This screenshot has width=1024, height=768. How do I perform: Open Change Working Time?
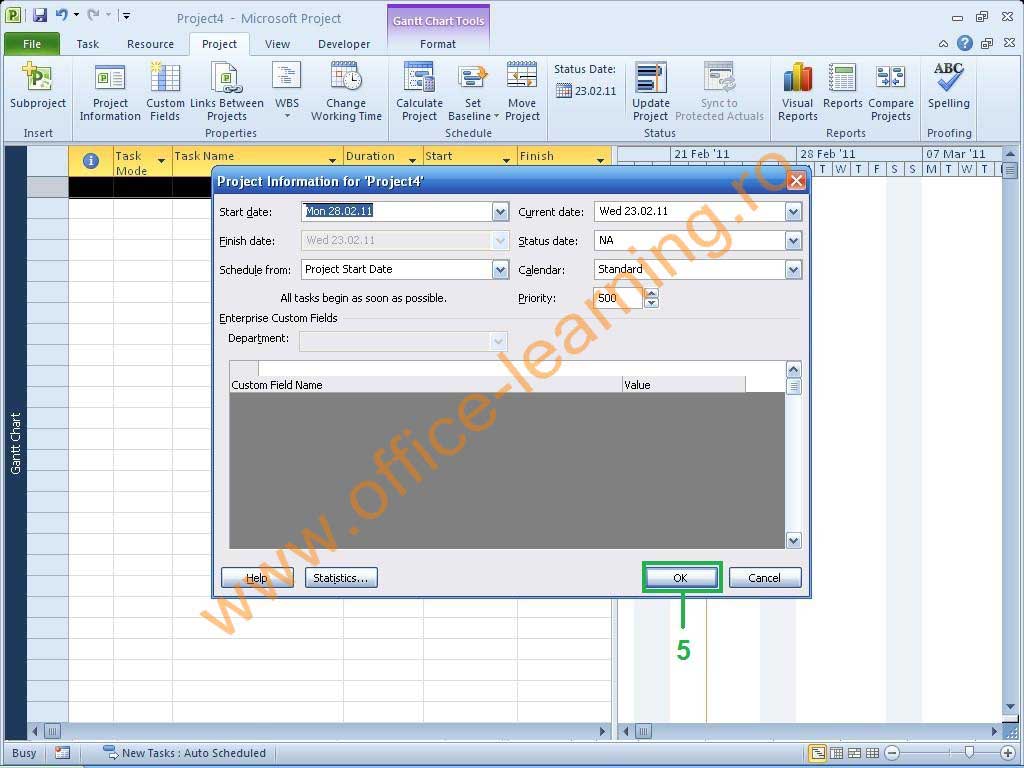click(345, 91)
